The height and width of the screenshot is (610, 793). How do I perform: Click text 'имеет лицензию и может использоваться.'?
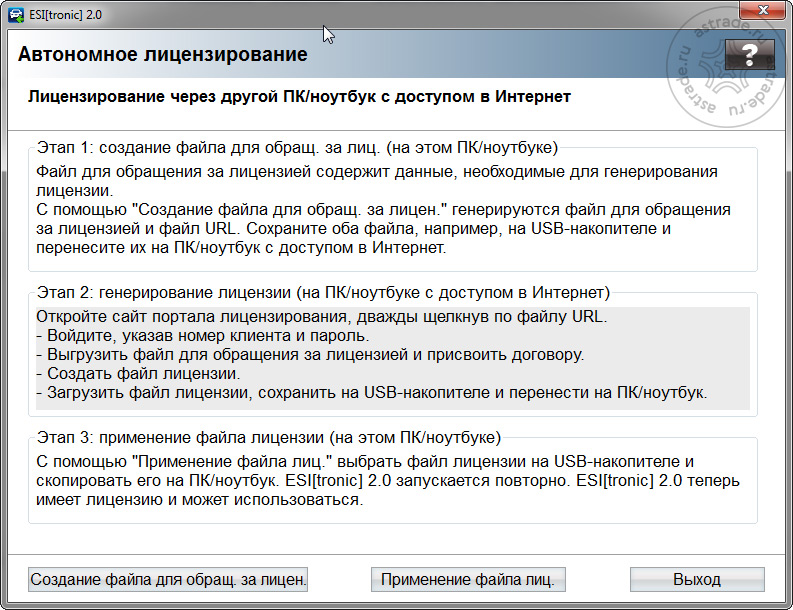[200, 500]
